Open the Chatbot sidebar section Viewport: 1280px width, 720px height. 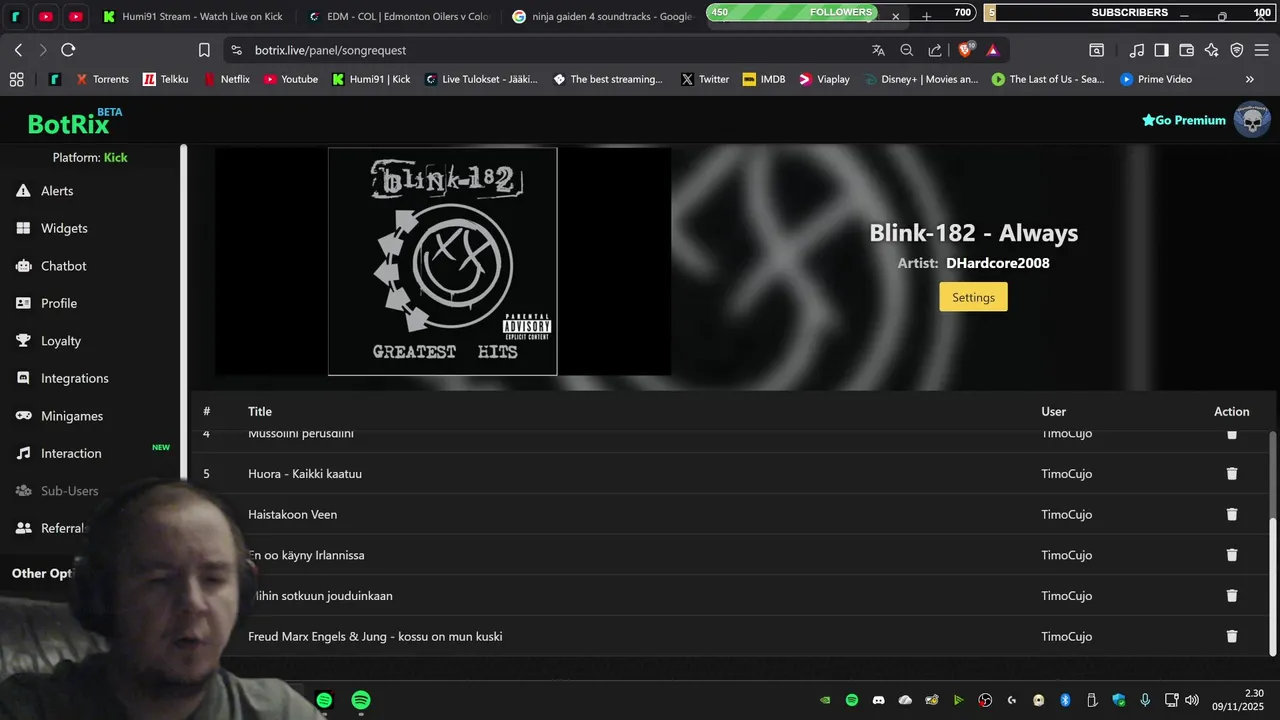point(63,266)
